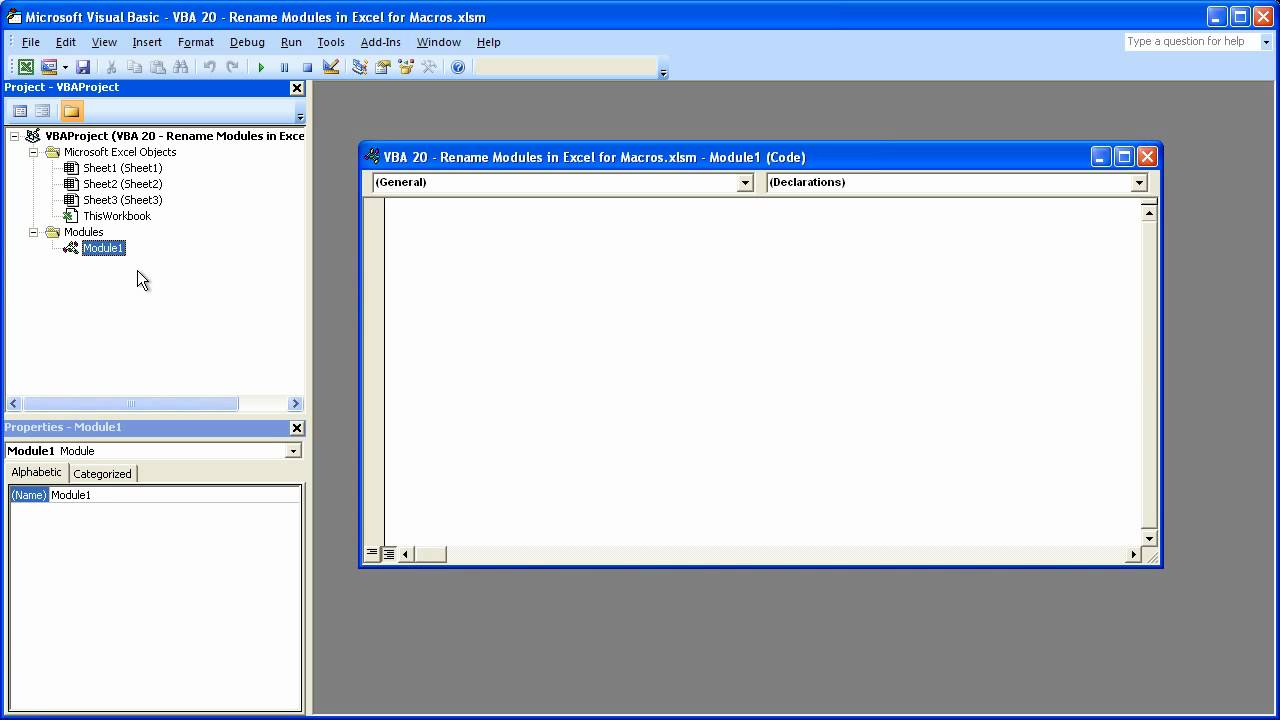
Task: Click View Object icon in Project pane
Action: pos(43,111)
